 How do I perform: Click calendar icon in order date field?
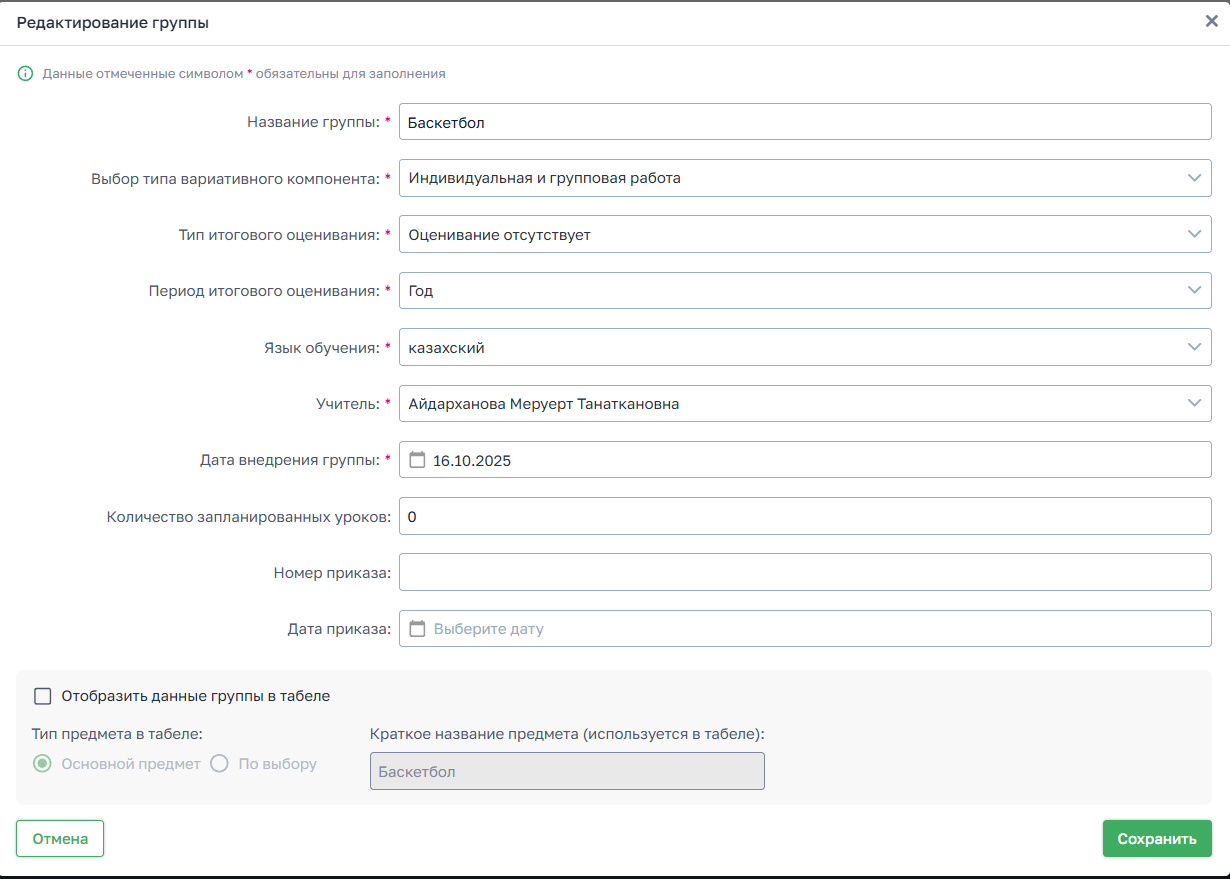point(418,629)
